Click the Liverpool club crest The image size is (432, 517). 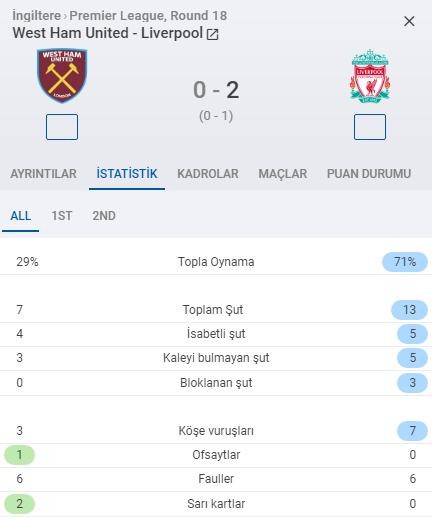(x=370, y=76)
